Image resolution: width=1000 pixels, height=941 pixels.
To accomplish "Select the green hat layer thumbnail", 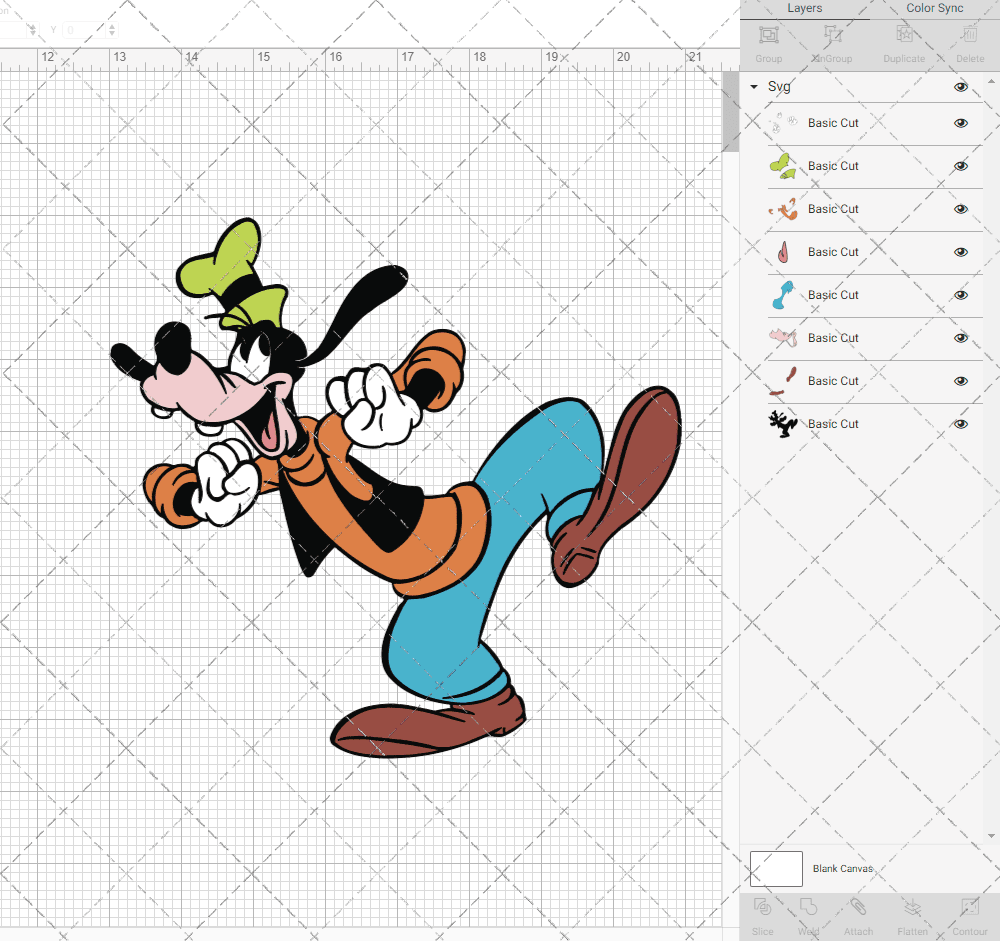I will click(x=783, y=166).
